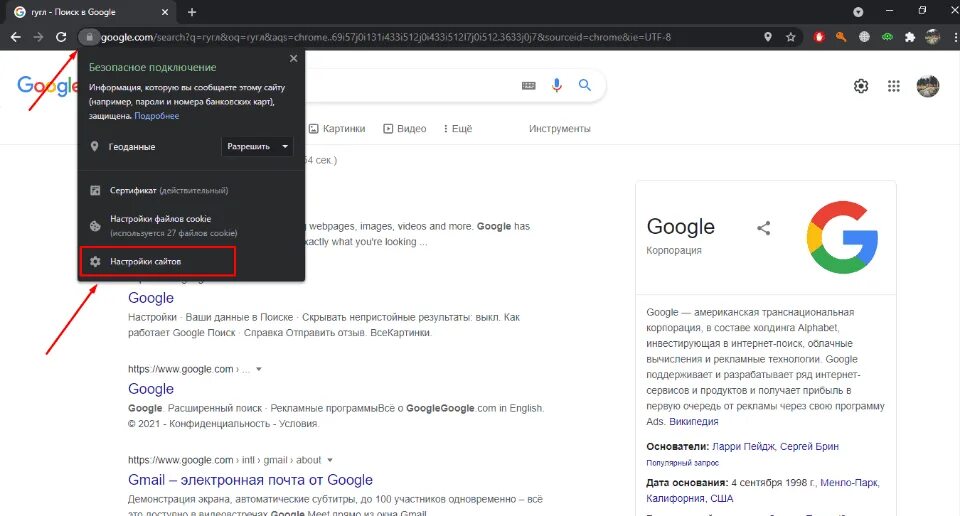960x516 pixels.
Task: Open the Ларри Пейдж link
Action: tap(743, 447)
